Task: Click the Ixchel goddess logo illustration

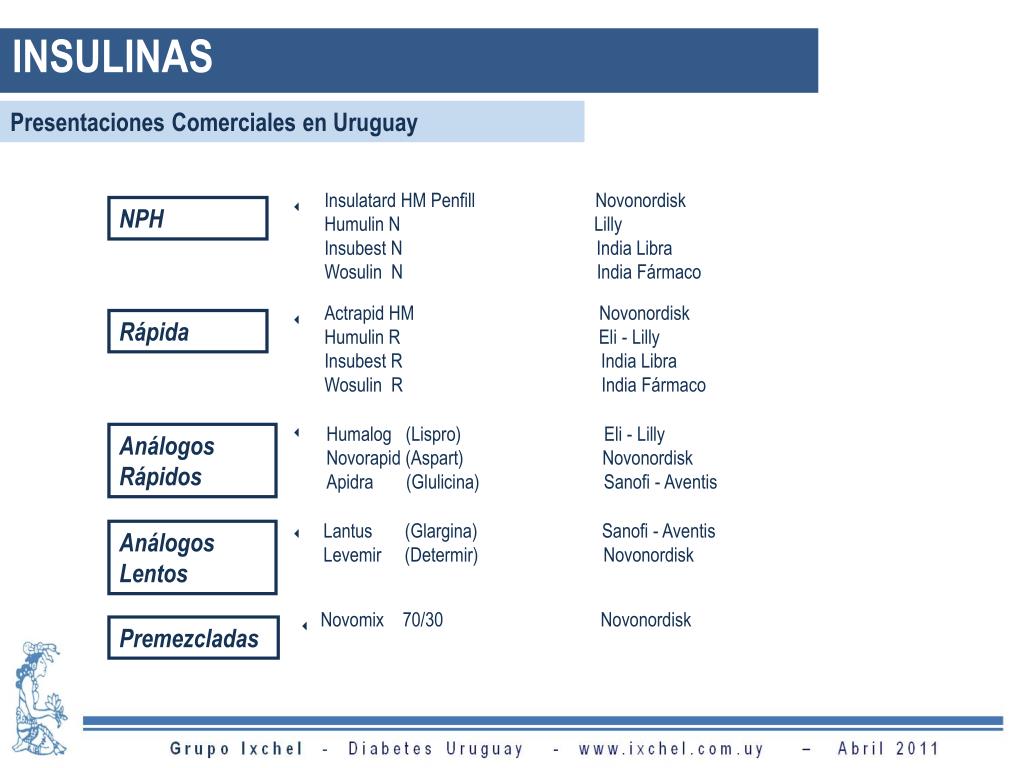Action: pos(40,697)
